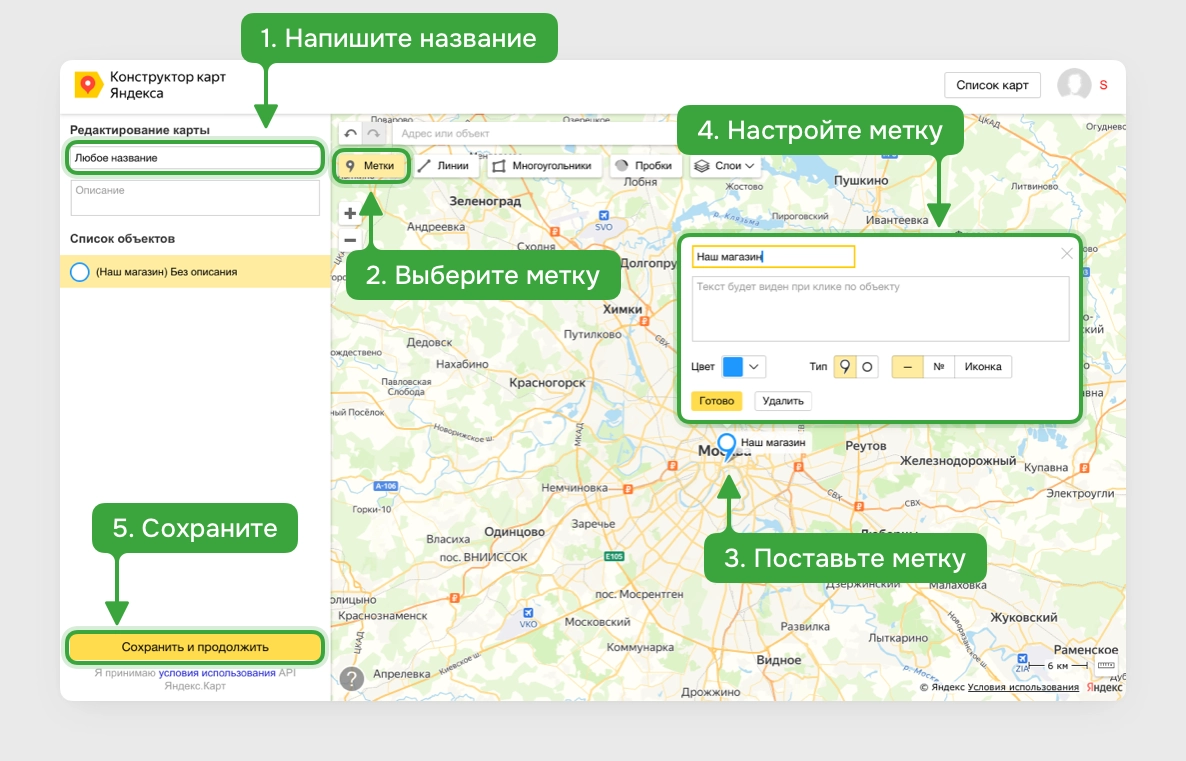Screen dimensions: 1186x761
Task: Click the user profile avatar
Action: point(1074,85)
